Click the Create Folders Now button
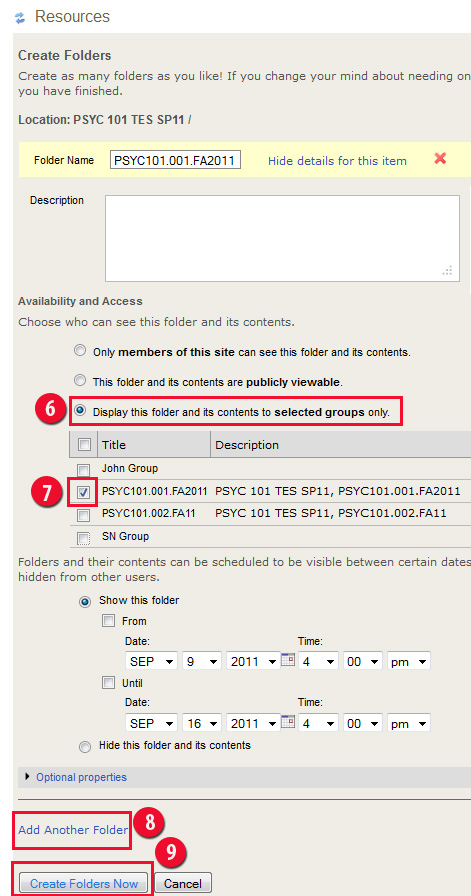The height and width of the screenshot is (896, 471). [x=84, y=883]
